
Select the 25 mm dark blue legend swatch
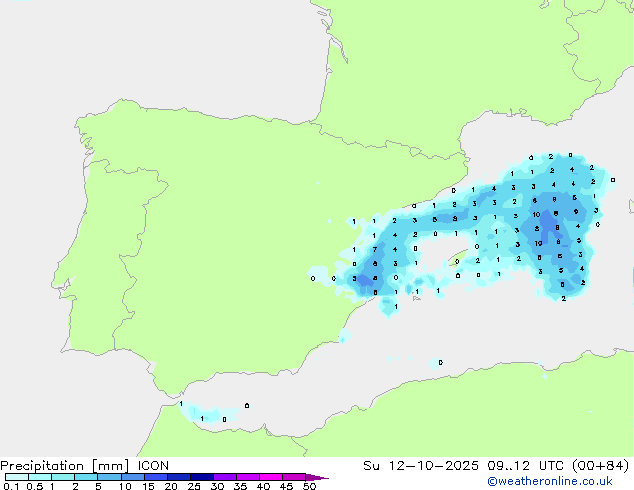[201, 477]
